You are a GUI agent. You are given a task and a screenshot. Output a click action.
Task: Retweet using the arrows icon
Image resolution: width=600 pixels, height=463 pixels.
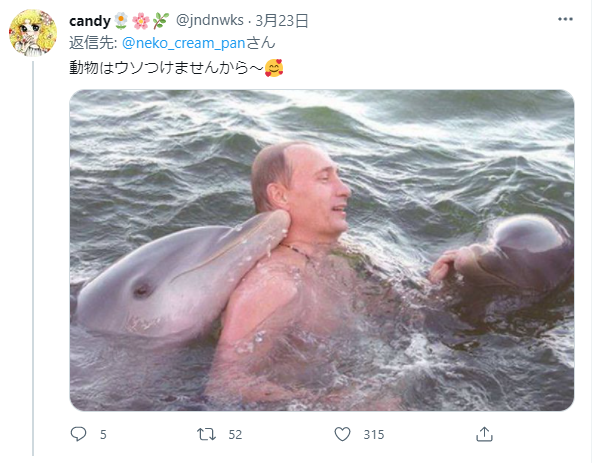click(x=206, y=434)
